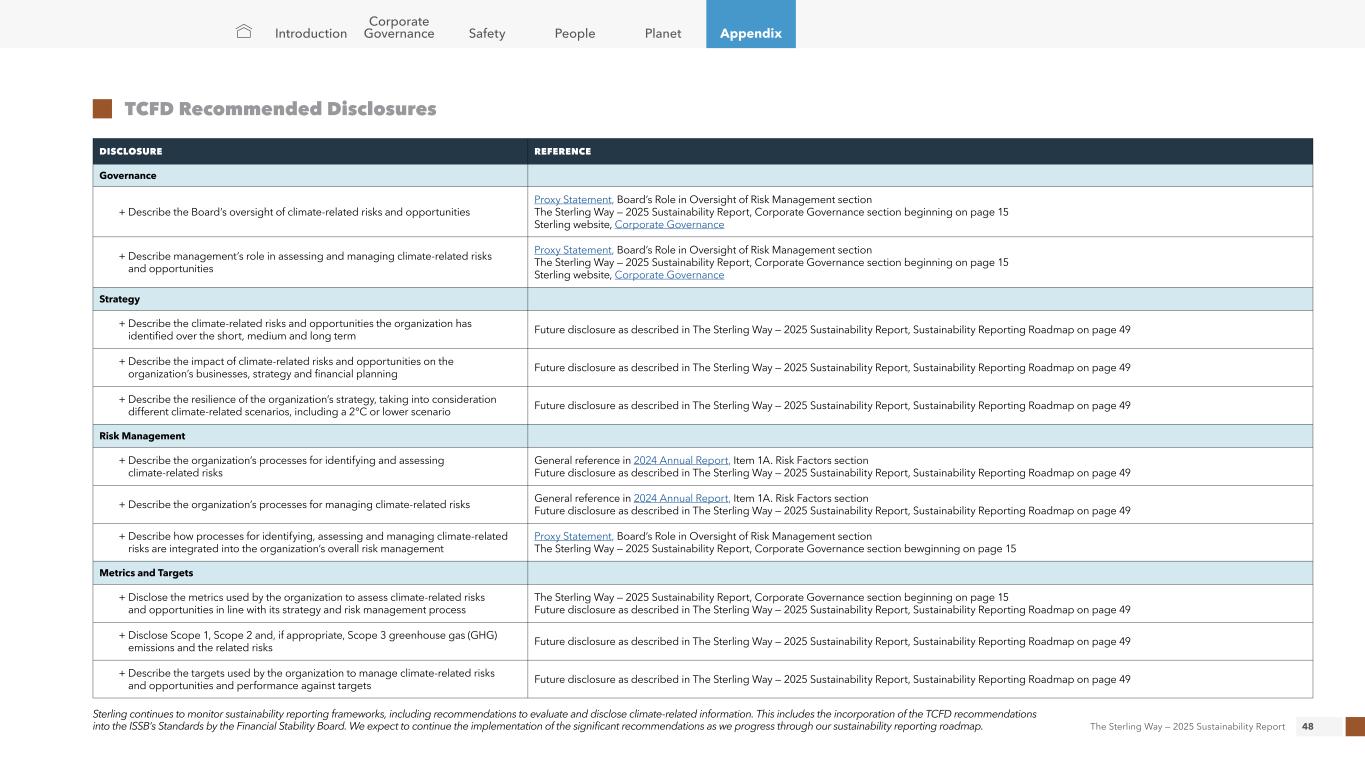This screenshot has height=768, width=1365.
Task: Click the highlighted Appendix tab
Action: pos(751,34)
